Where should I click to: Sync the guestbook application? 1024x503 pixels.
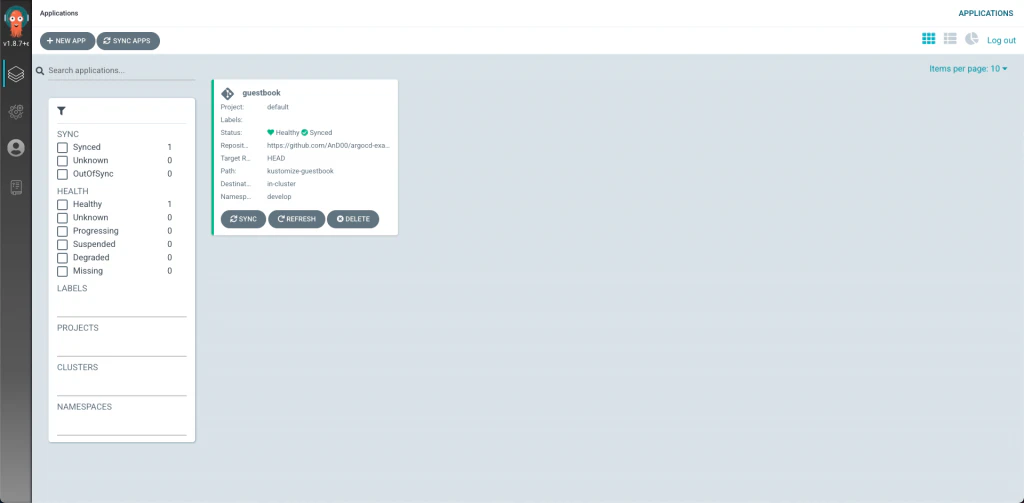pos(243,219)
